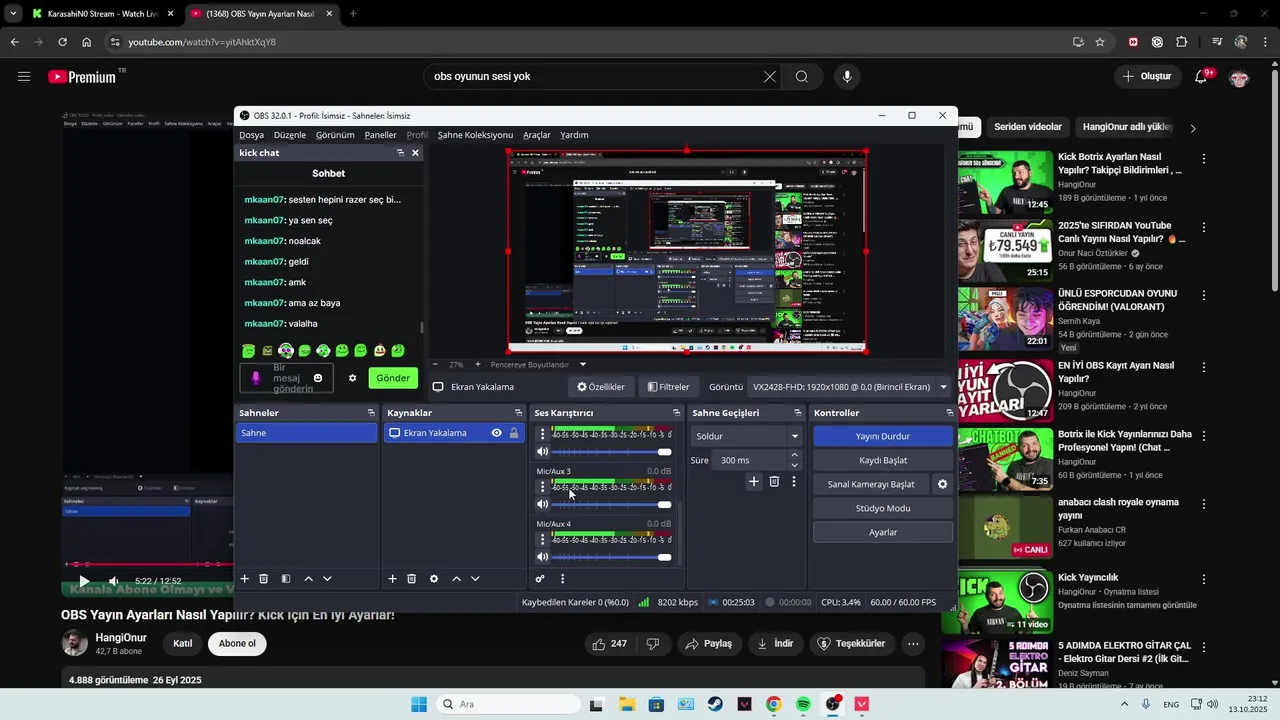Dislike the YouTube video

pos(653,644)
